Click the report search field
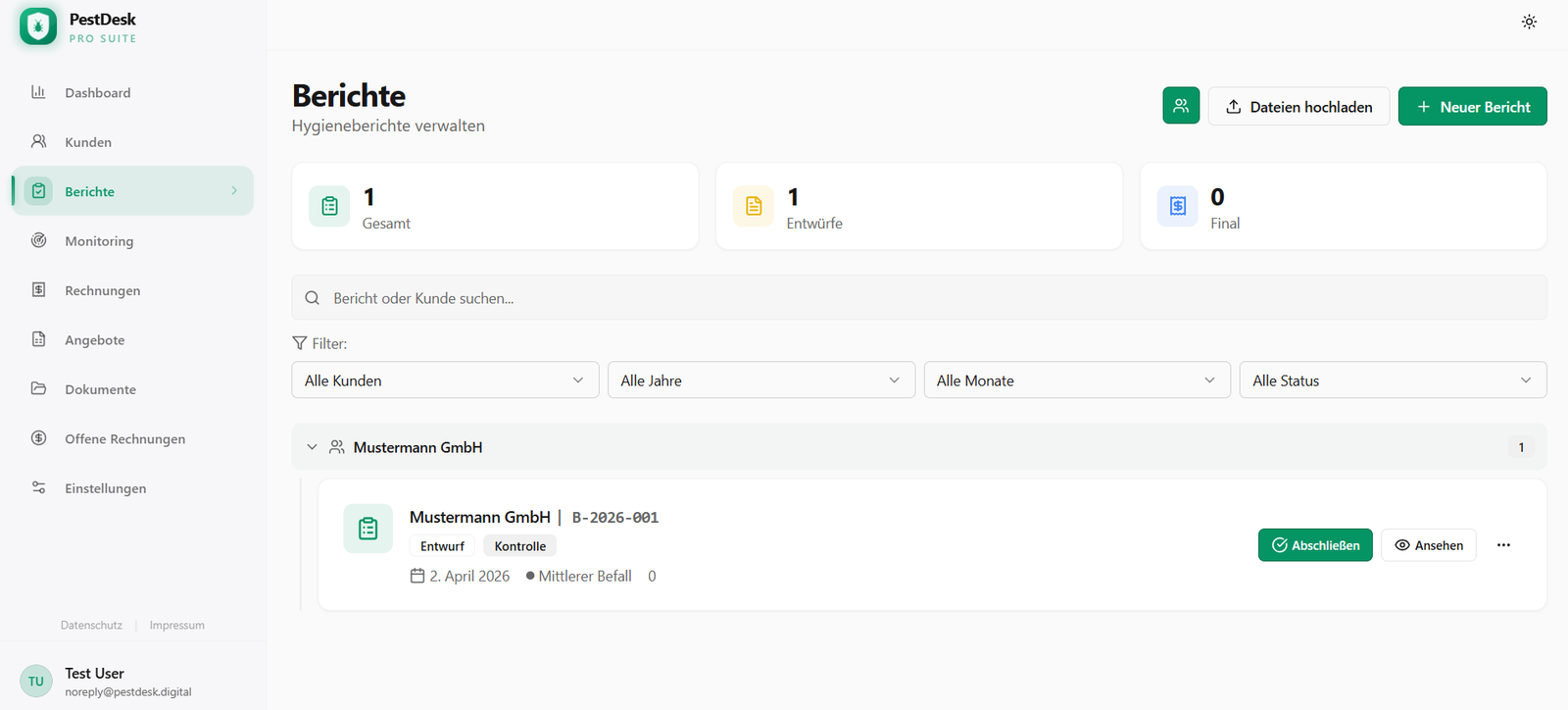Viewport: 1568px width, 710px height. (x=918, y=298)
